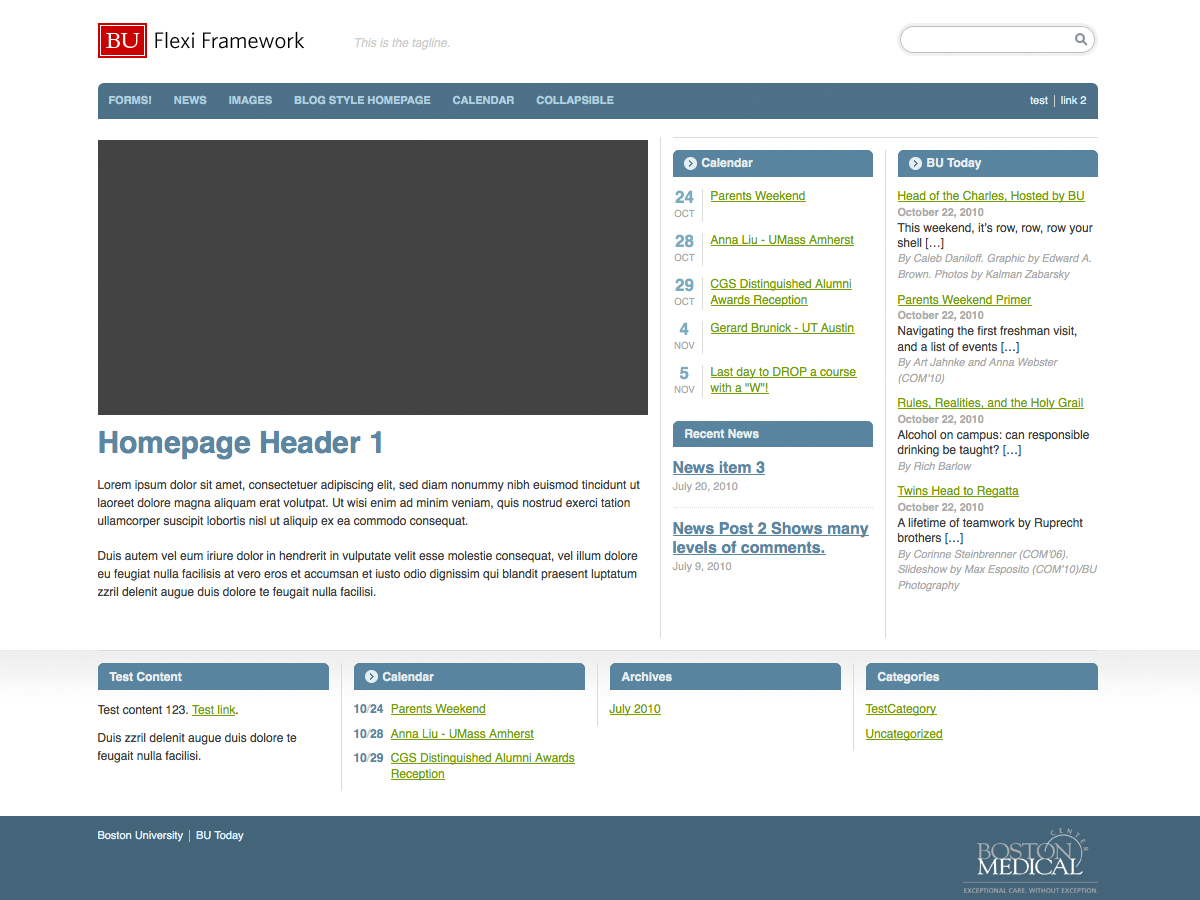Click arrow icon in footer Calendar header
The height and width of the screenshot is (900, 1200).
coord(371,677)
